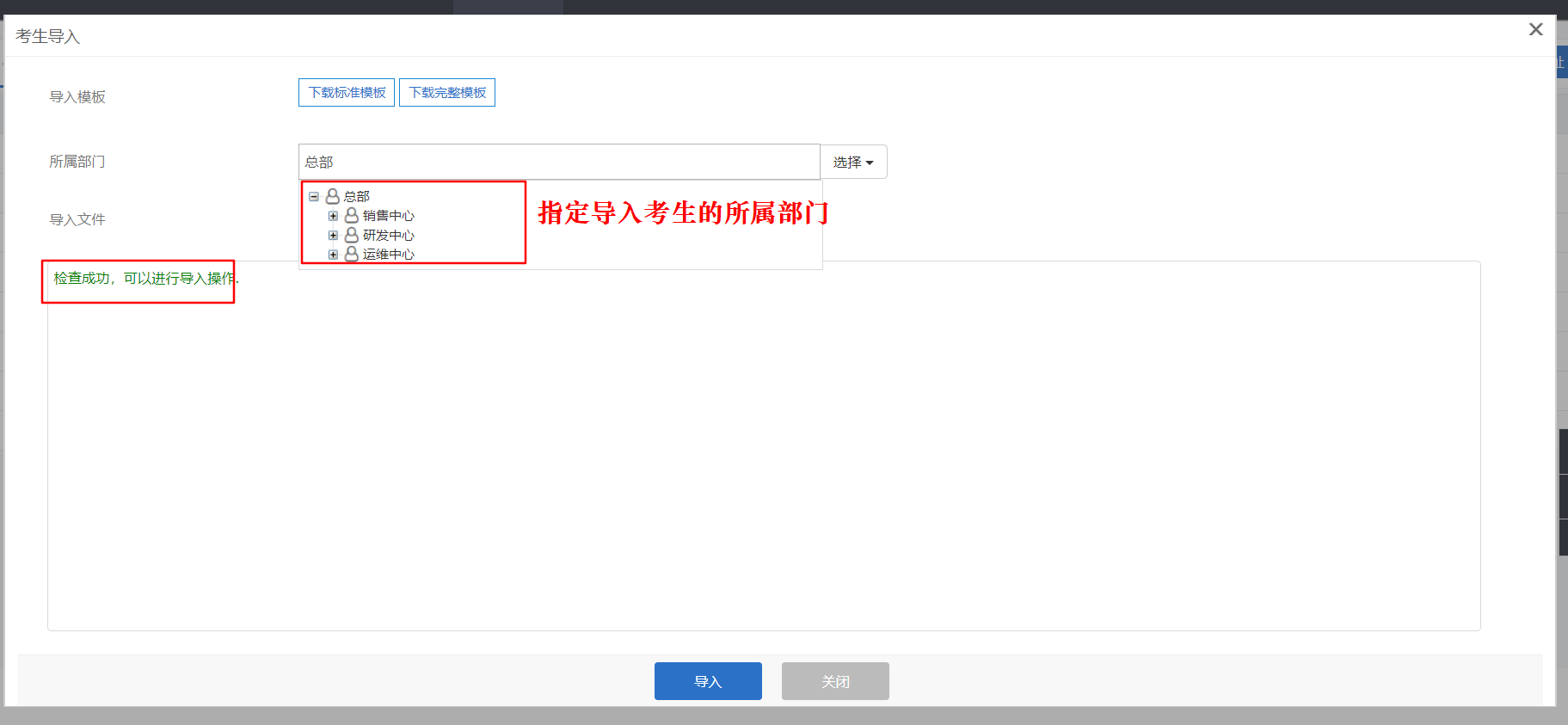Select 运维中心 department in the tree
Viewport: 1568px width, 725px height.
click(389, 255)
